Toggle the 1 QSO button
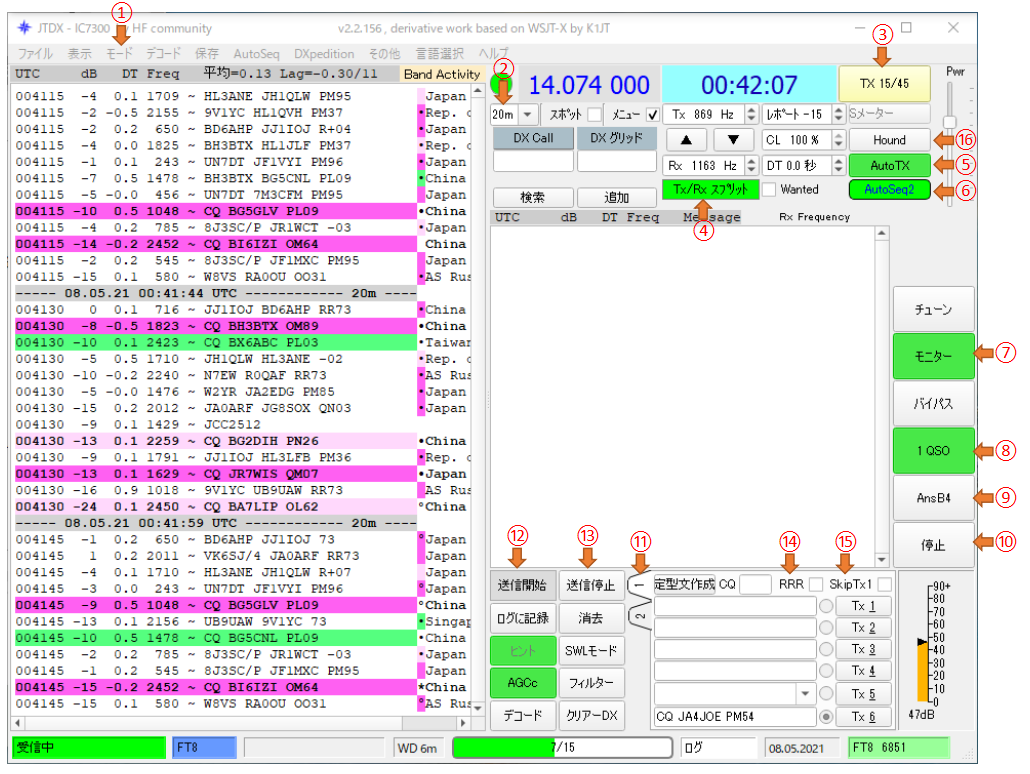Screen dimensions: 1030x774 tap(933, 451)
